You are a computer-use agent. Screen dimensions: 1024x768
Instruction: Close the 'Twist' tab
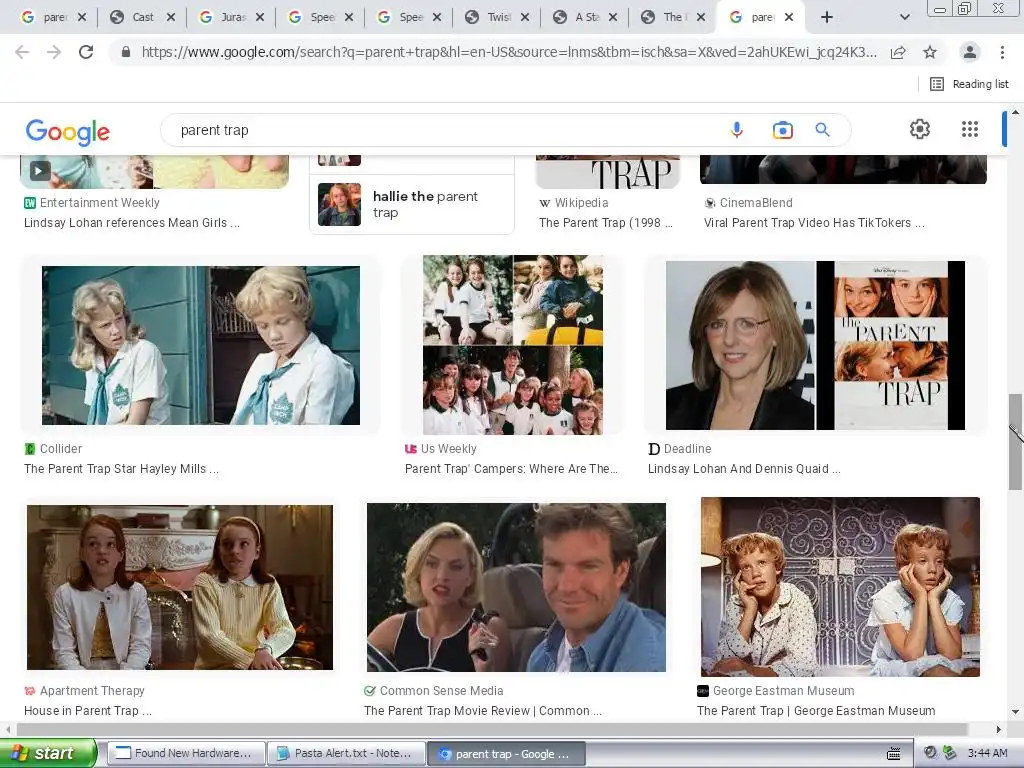pyautogui.click(x=525, y=17)
